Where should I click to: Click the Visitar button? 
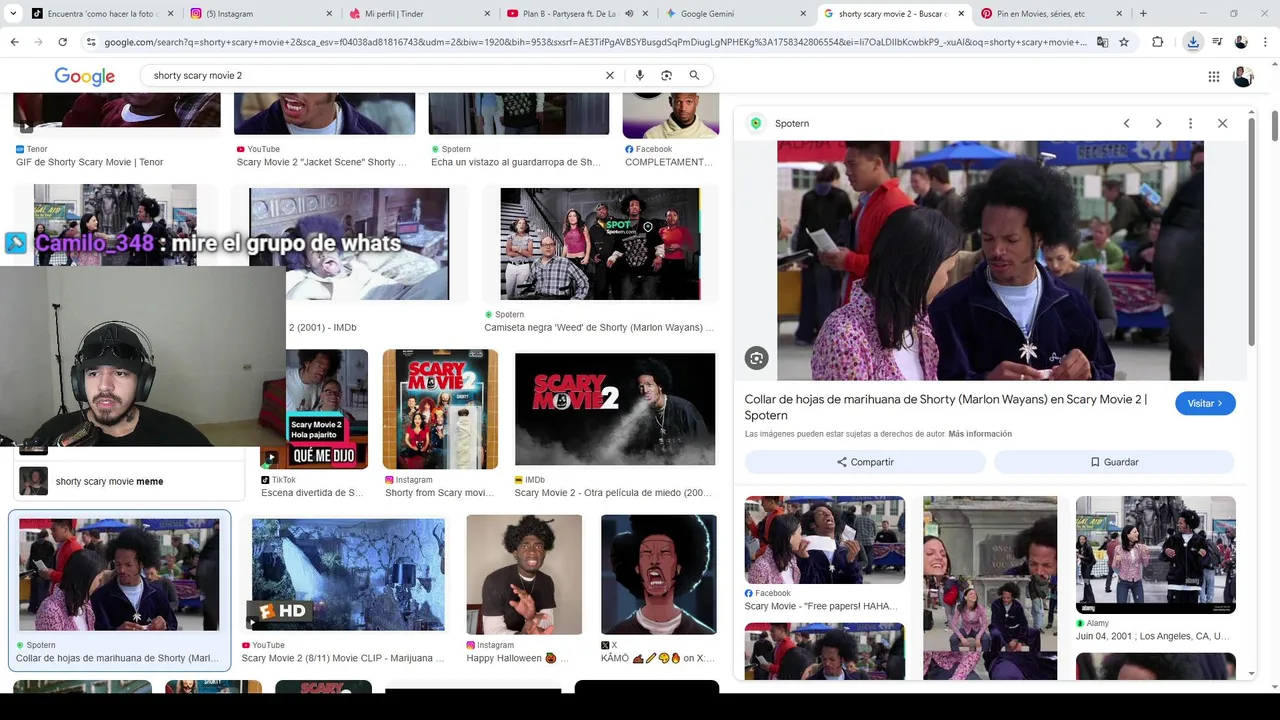[1205, 403]
